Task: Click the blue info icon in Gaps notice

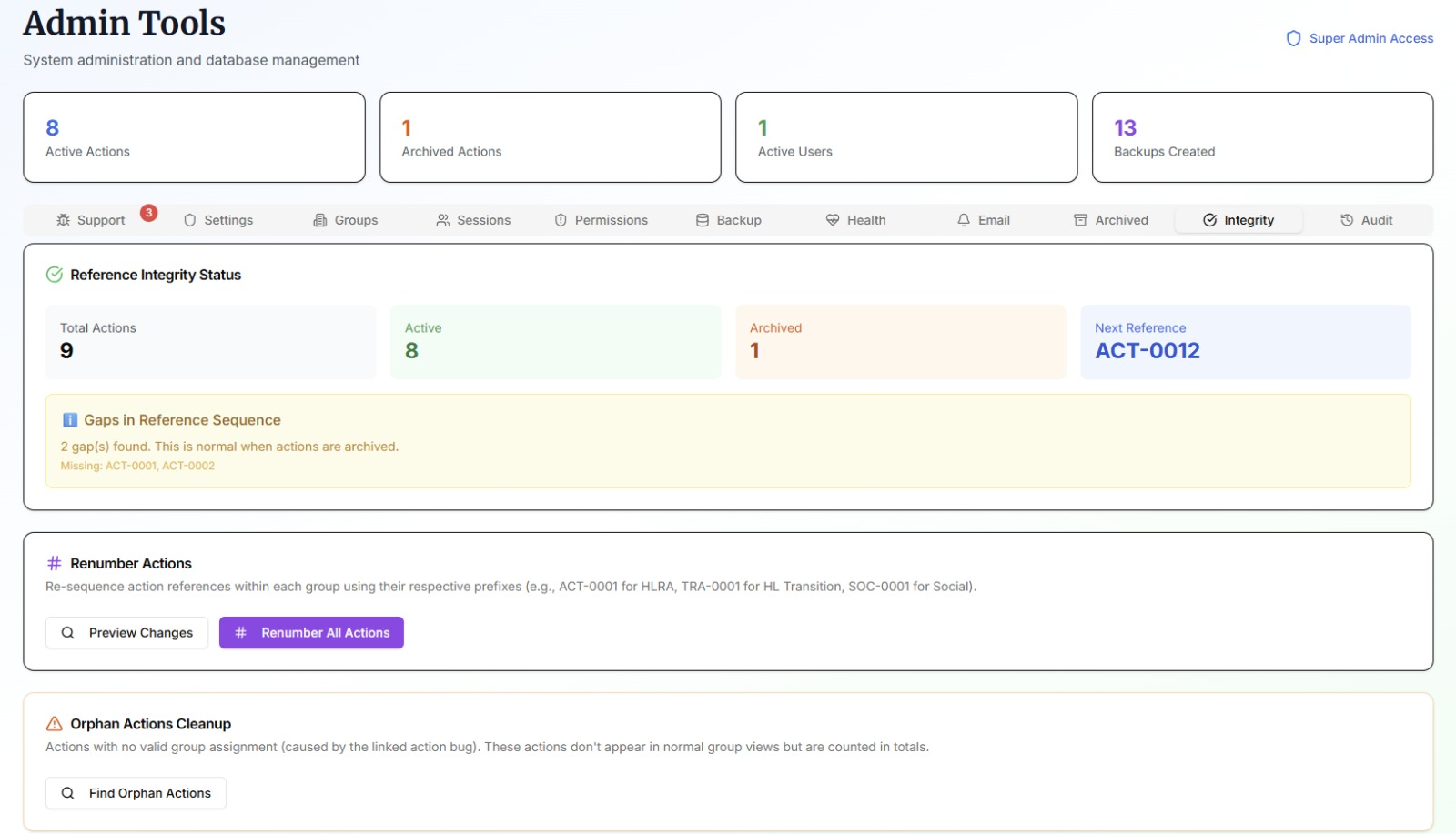Action: (69, 420)
